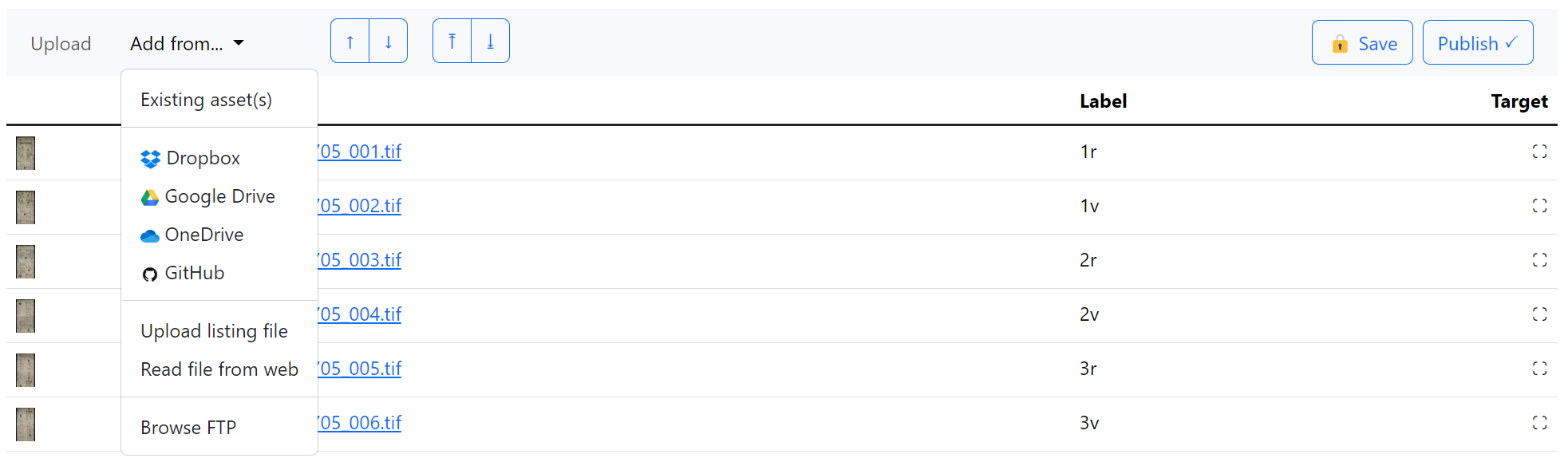The width and height of the screenshot is (1568, 458).
Task: Click the move down arrow button
Action: 389,41
